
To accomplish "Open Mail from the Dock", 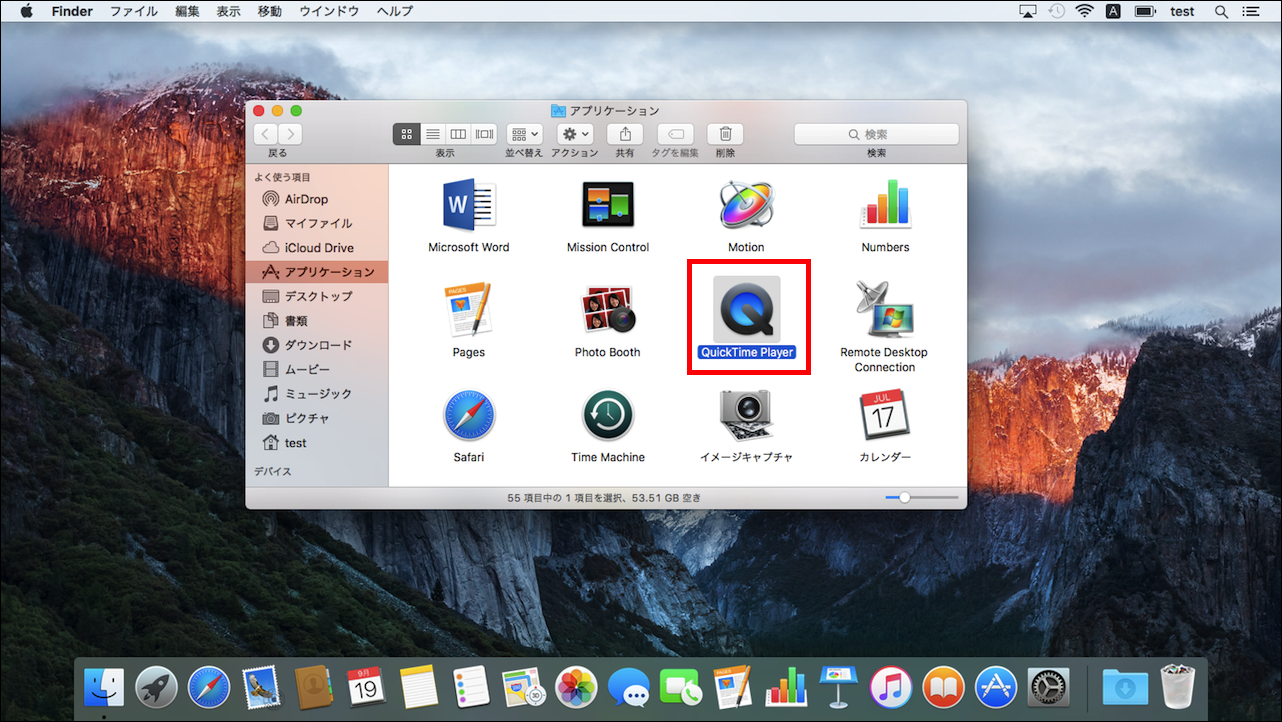I will [x=262, y=687].
